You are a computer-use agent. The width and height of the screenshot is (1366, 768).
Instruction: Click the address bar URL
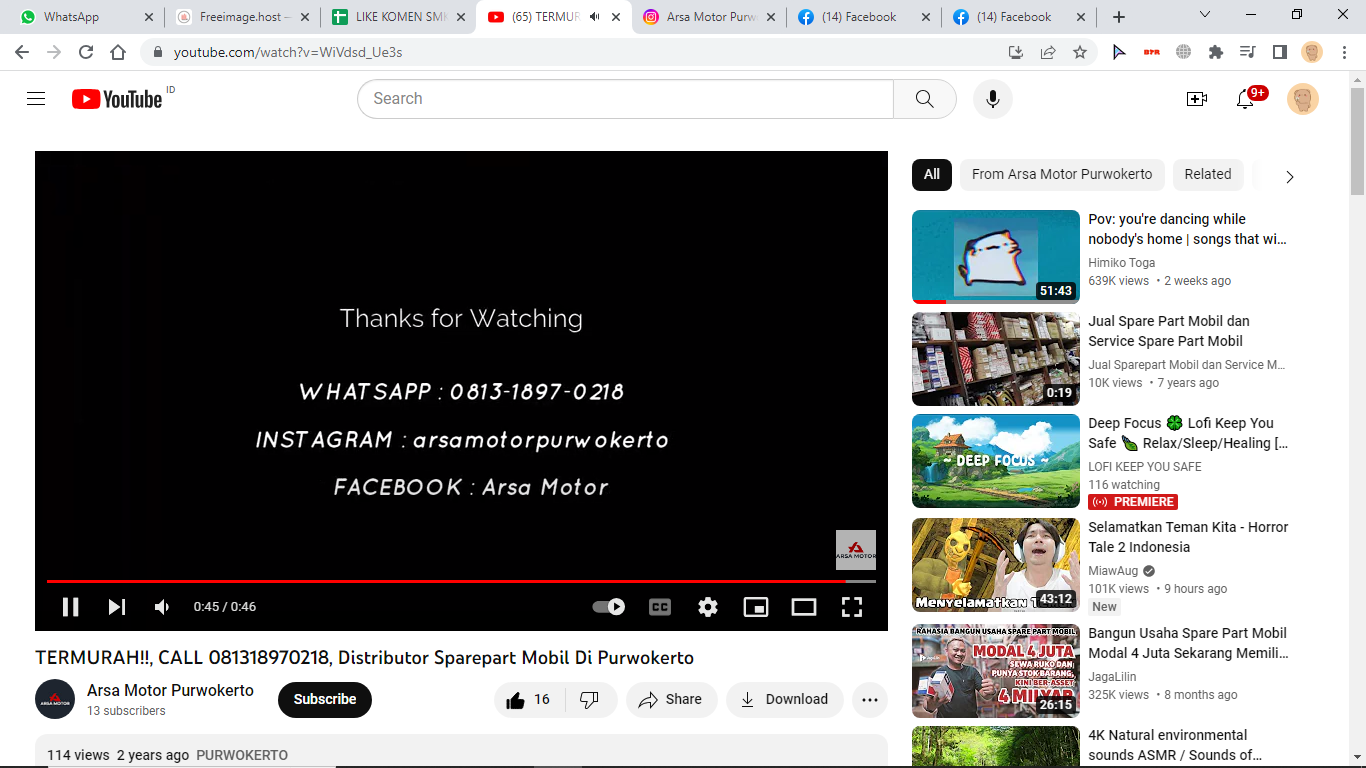[288, 52]
